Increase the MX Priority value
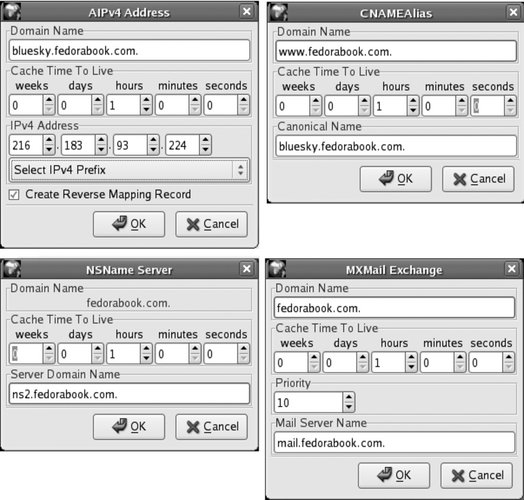Viewport: 524px width, 500px height. [x=349, y=397]
